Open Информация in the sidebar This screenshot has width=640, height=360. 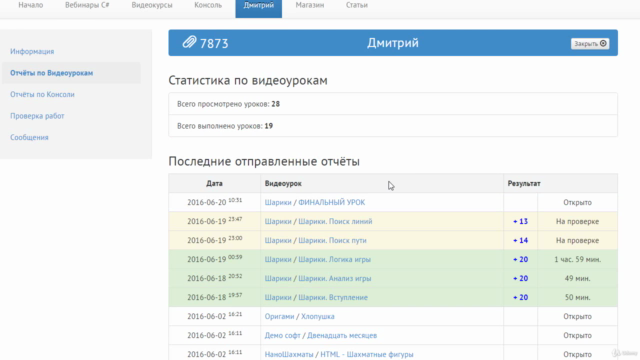(32, 51)
